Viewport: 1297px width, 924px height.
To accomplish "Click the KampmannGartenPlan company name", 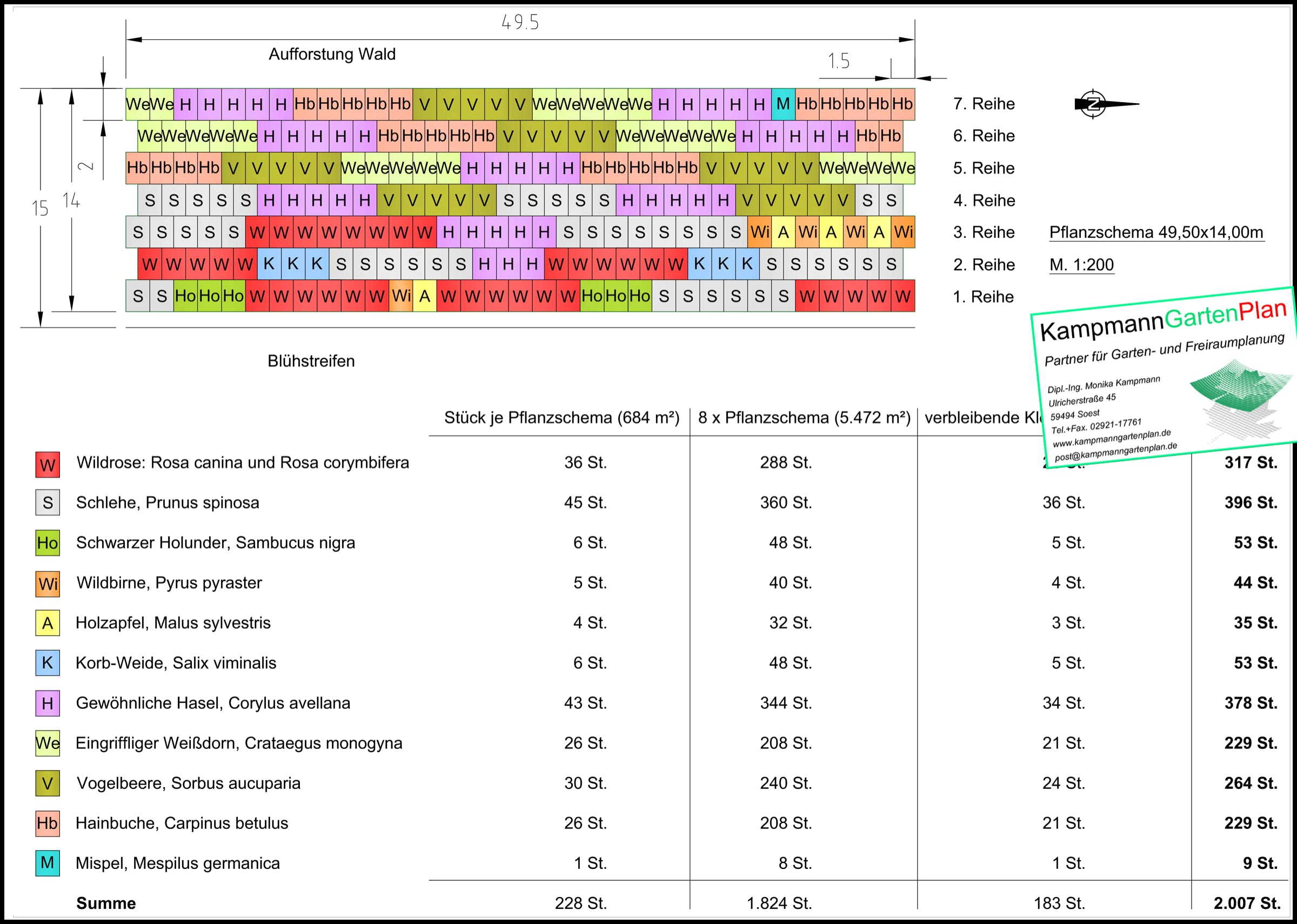I will 1164,320.
